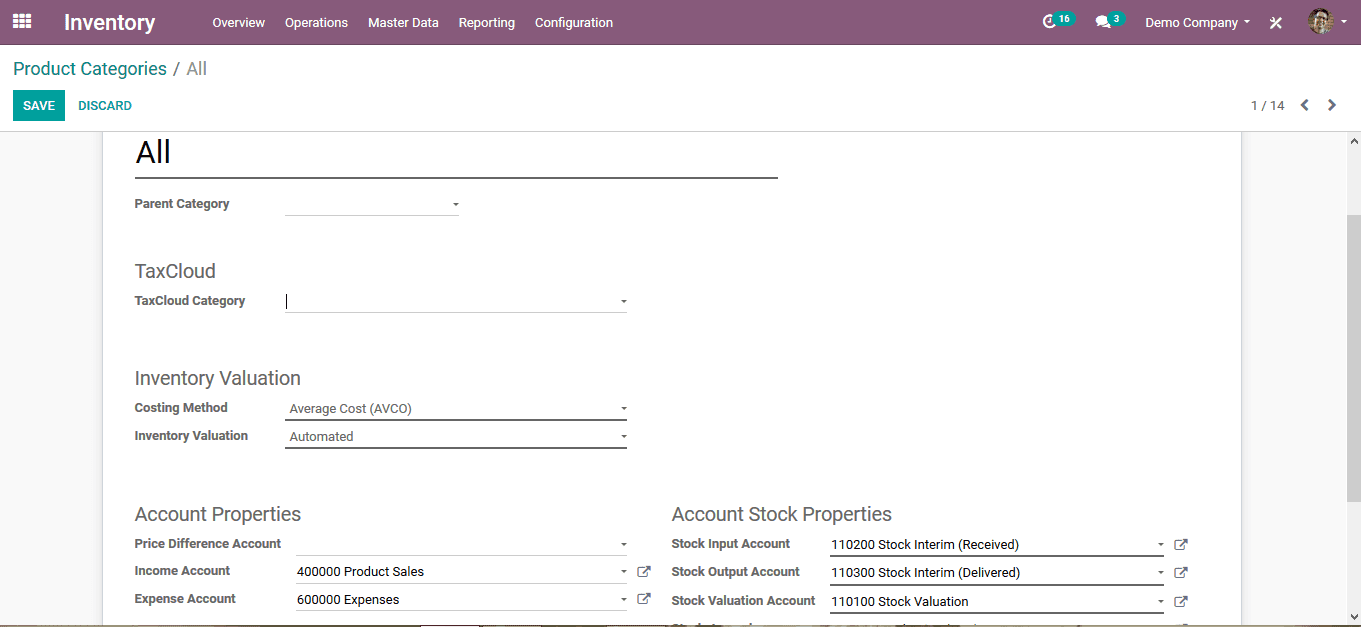
Task: Open the Reporting menu
Action: coord(487,22)
